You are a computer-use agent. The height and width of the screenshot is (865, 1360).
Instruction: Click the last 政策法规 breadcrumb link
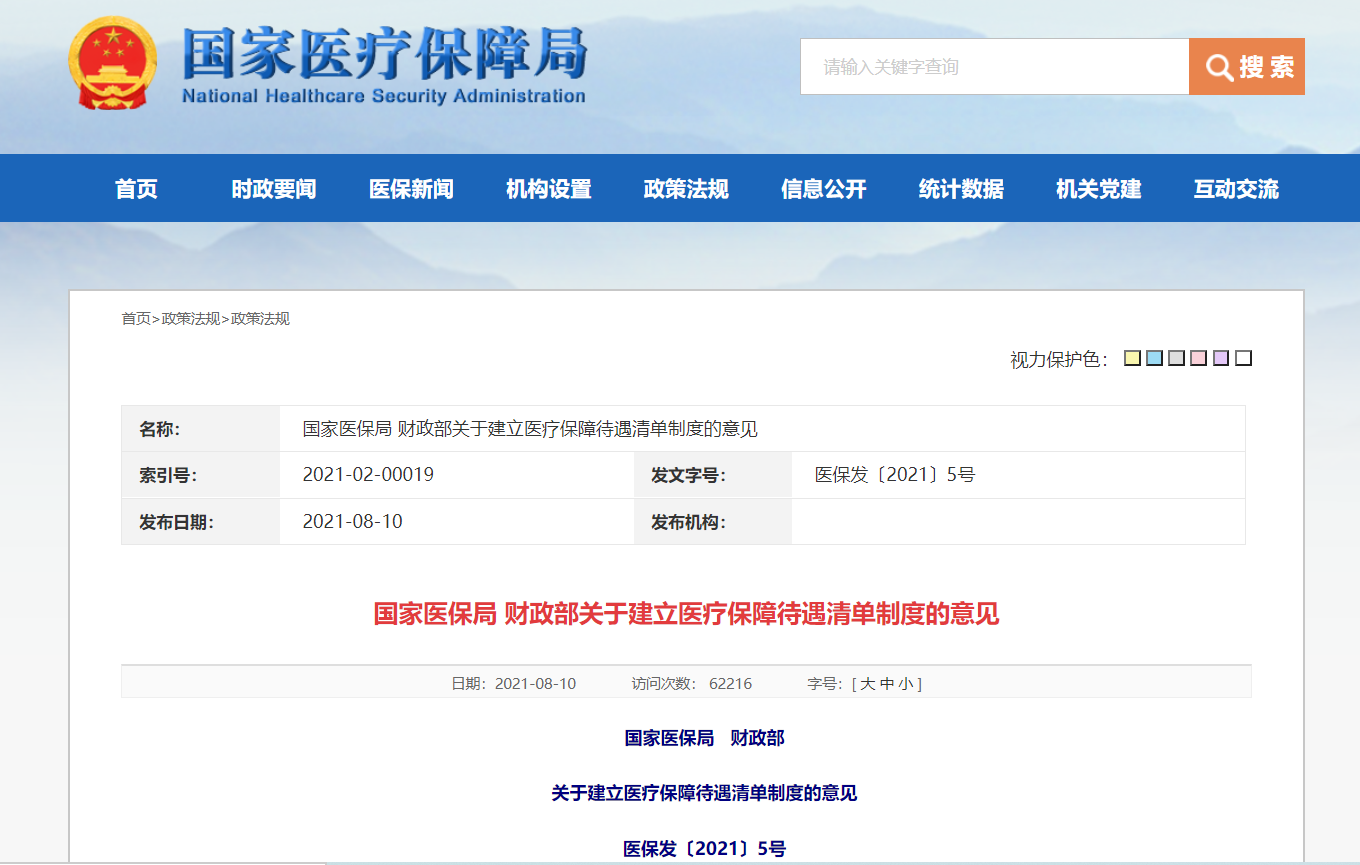click(260, 318)
